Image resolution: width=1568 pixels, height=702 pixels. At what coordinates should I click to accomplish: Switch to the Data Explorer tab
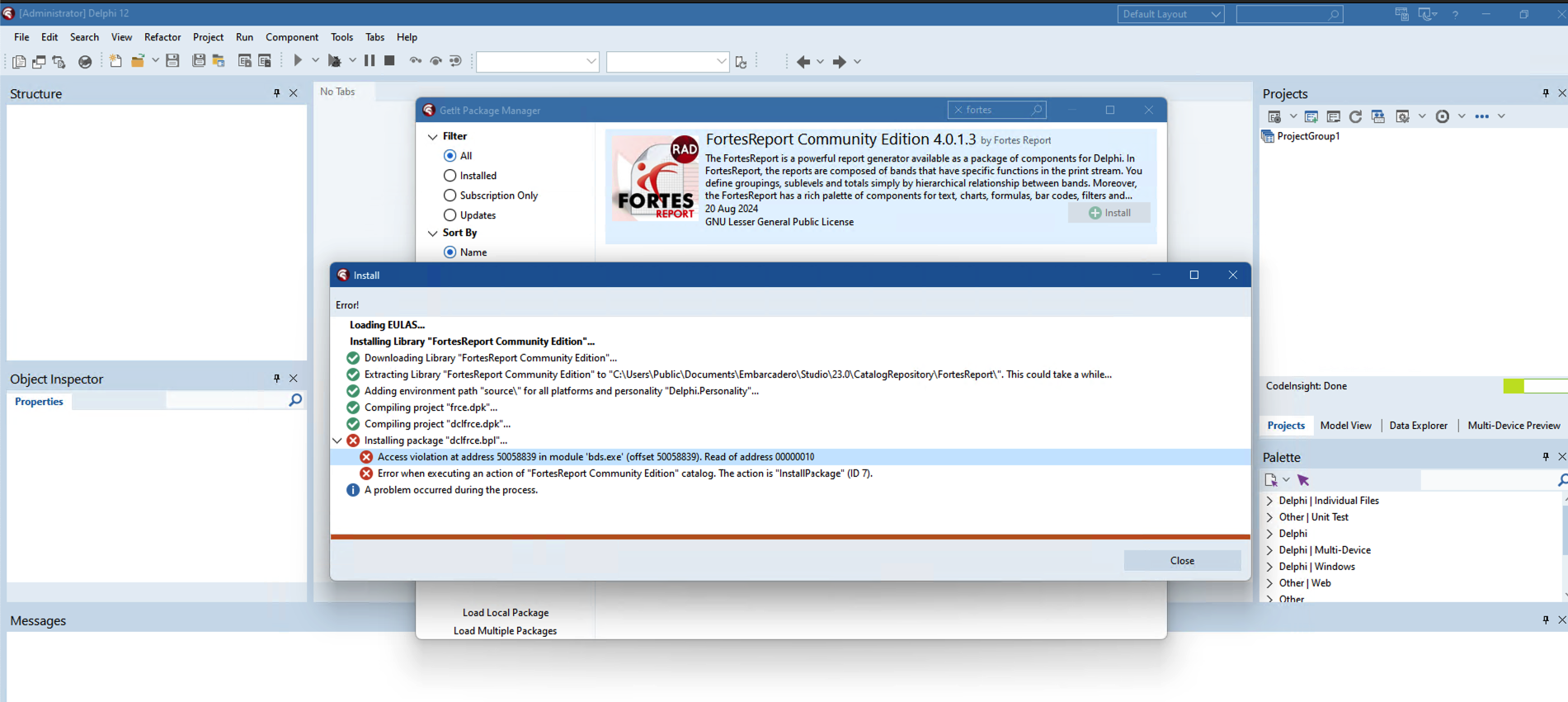tap(1418, 426)
